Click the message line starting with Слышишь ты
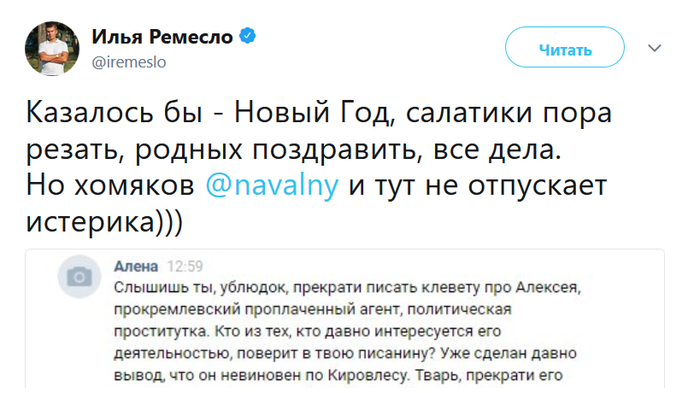Viewport: 700px width, 393px height. 347,288
